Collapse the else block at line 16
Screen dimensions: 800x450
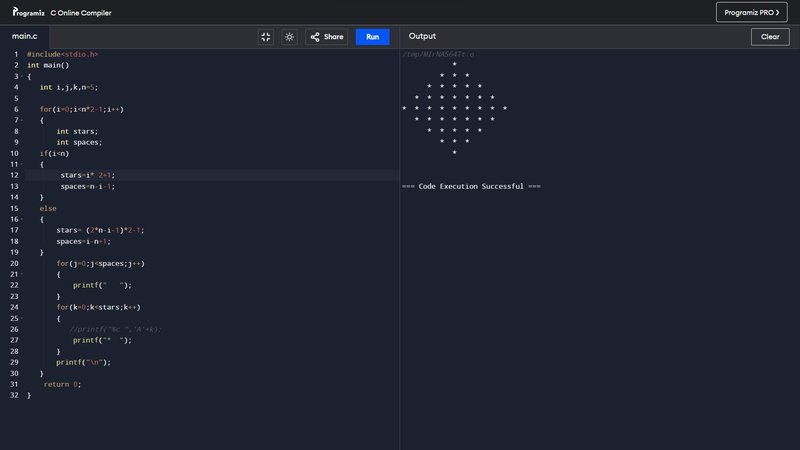pos(22,219)
